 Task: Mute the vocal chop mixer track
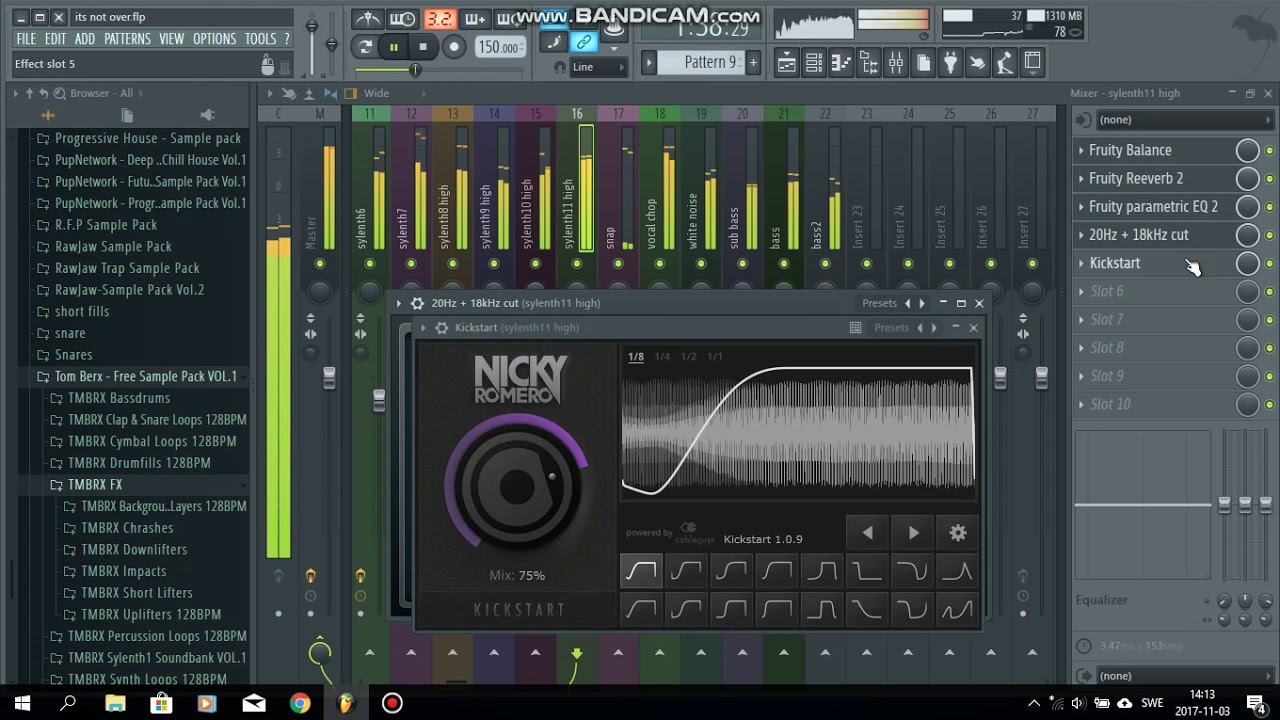pos(659,264)
